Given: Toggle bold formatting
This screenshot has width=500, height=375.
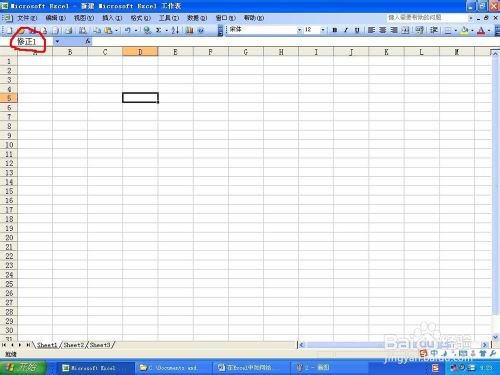Looking at the screenshot, I should coord(335,30).
